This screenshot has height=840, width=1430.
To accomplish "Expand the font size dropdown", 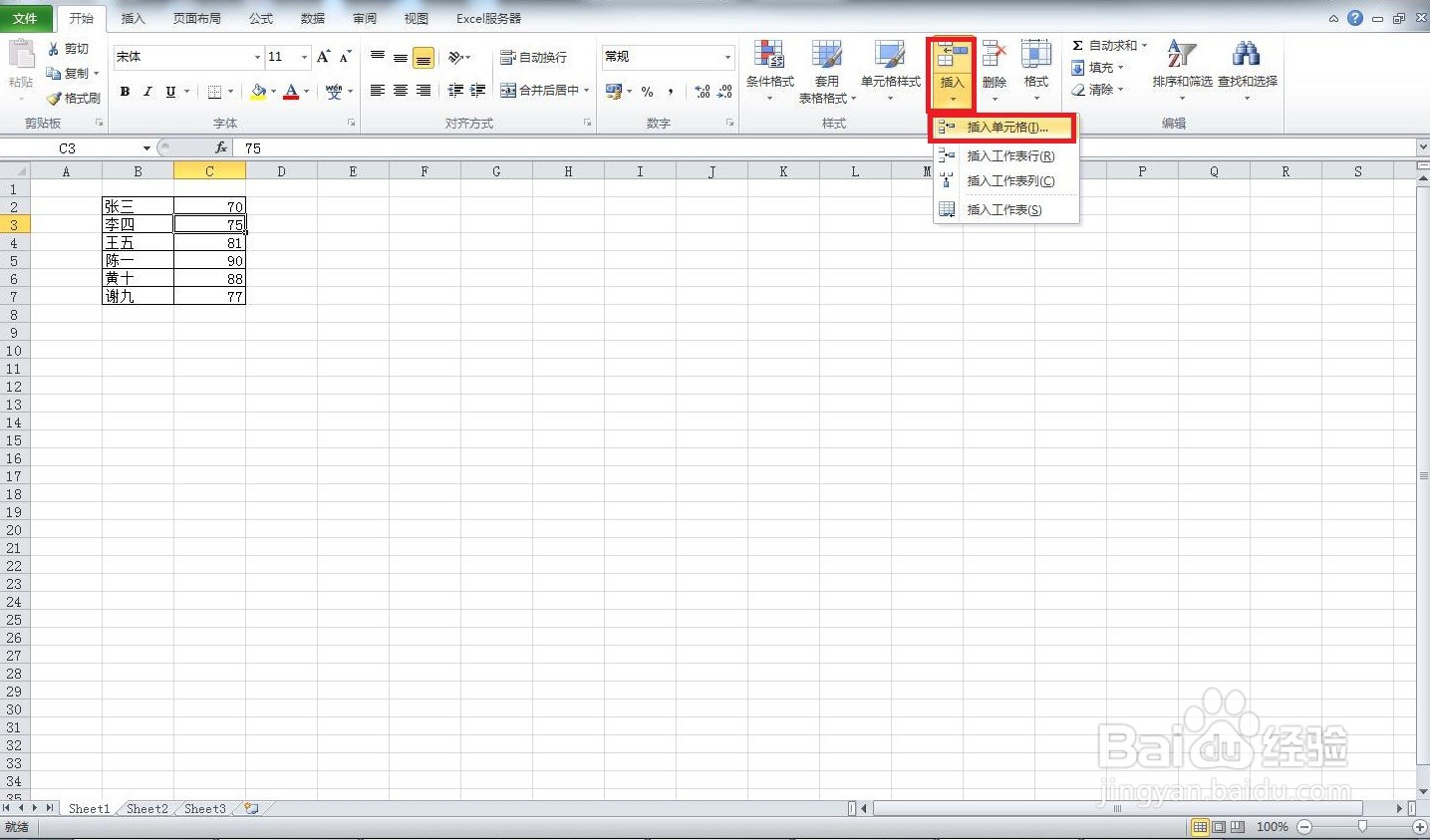I will tap(306, 57).
